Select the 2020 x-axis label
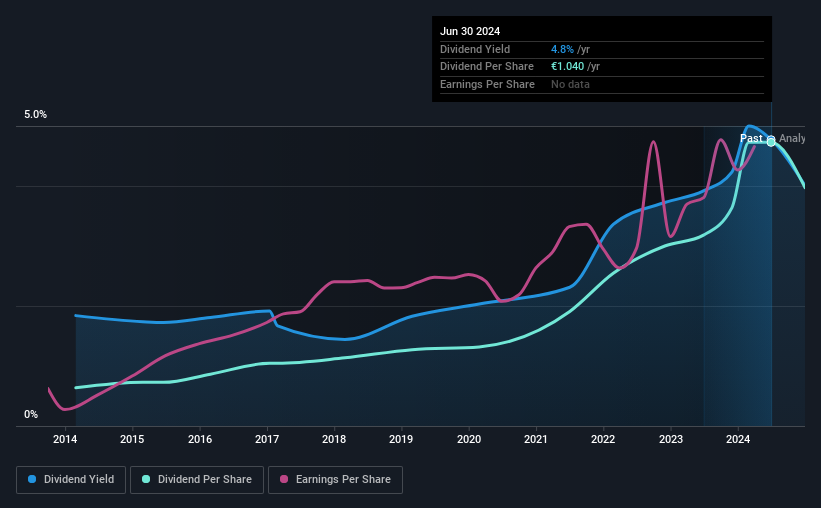This screenshot has height=508, width=821. tap(469, 439)
